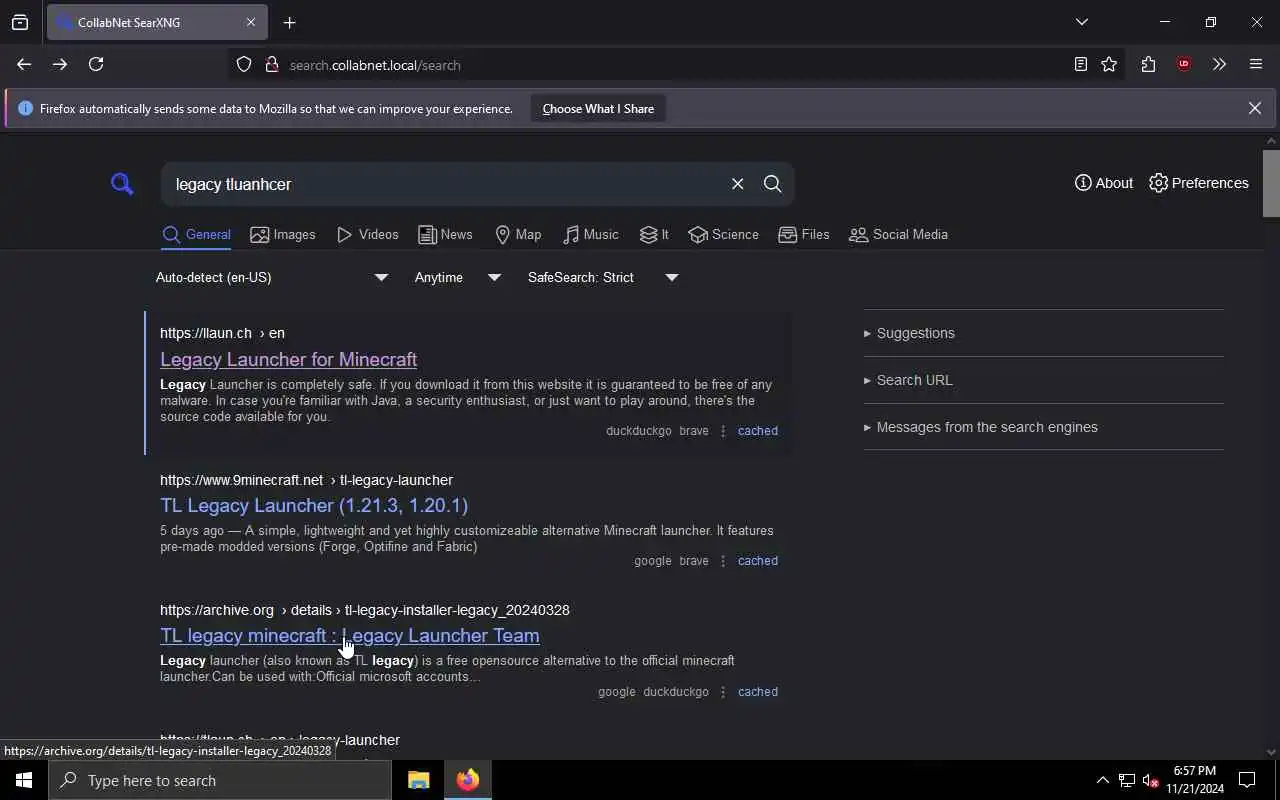Open the uBlock Origin extension icon
The height and width of the screenshot is (800, 1280).
click(1184, 64)
